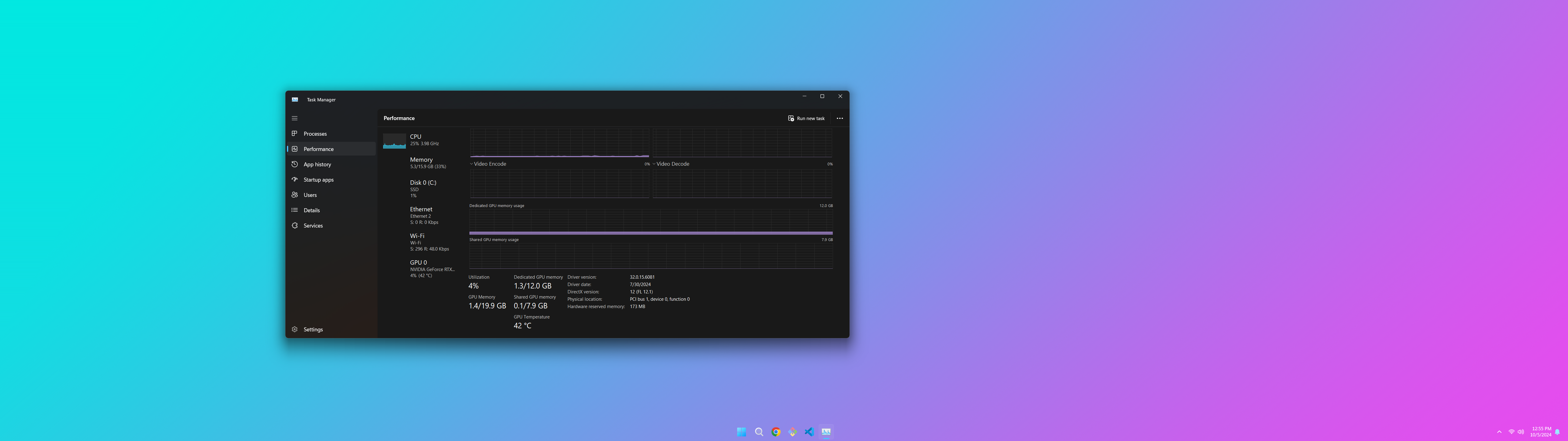
Task: Click the Details list icon
Action: [x=295, y=210]
